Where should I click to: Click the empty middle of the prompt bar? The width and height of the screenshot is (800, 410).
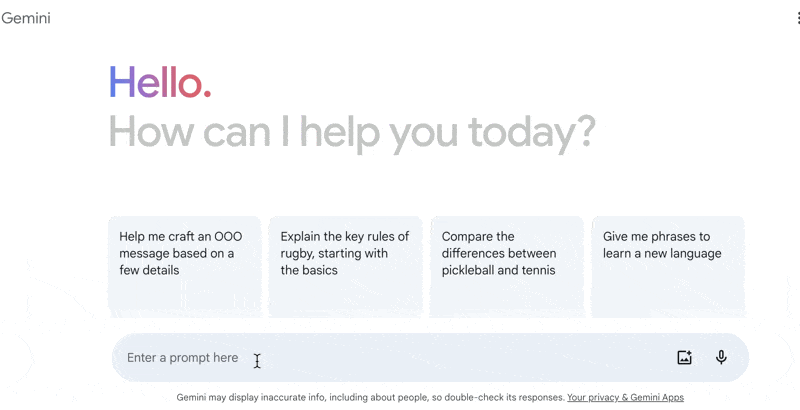pyautogui.click(x=459, y=357)
